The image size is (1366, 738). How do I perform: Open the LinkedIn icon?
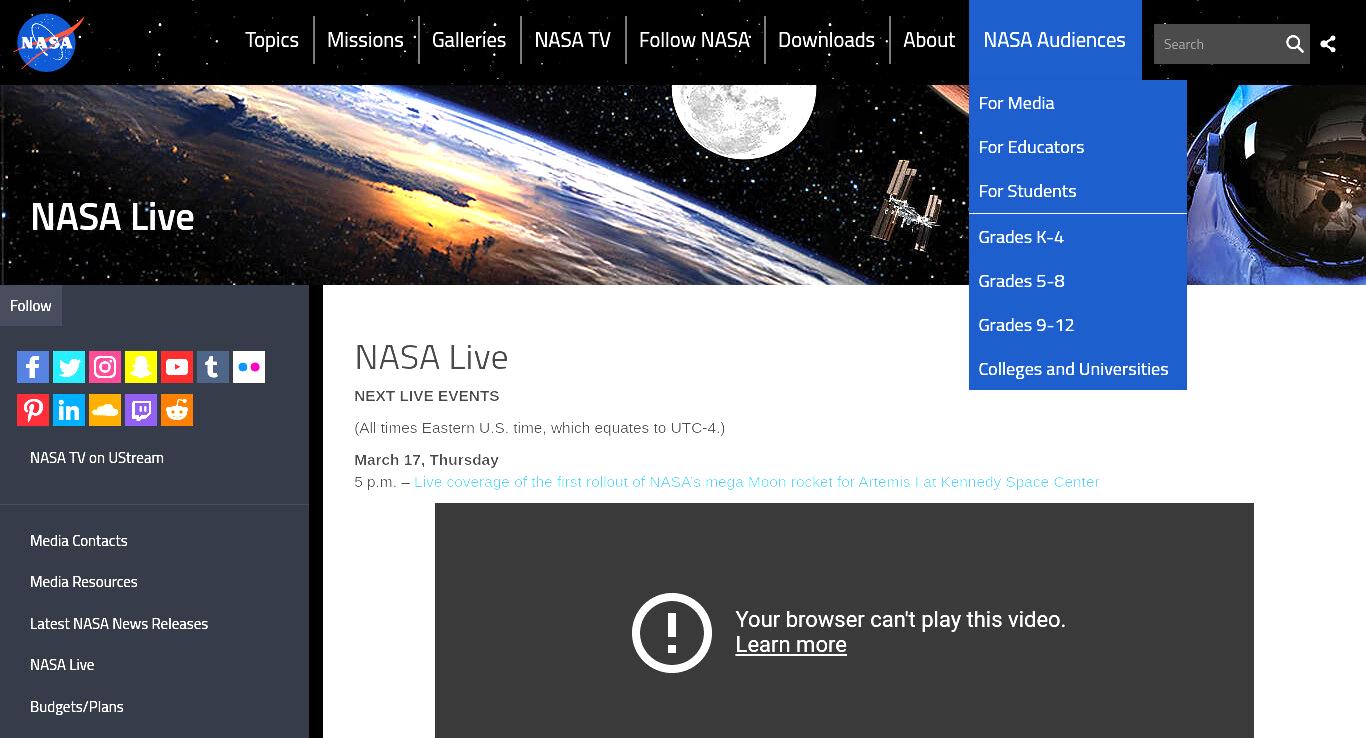[x=69, y=410]
